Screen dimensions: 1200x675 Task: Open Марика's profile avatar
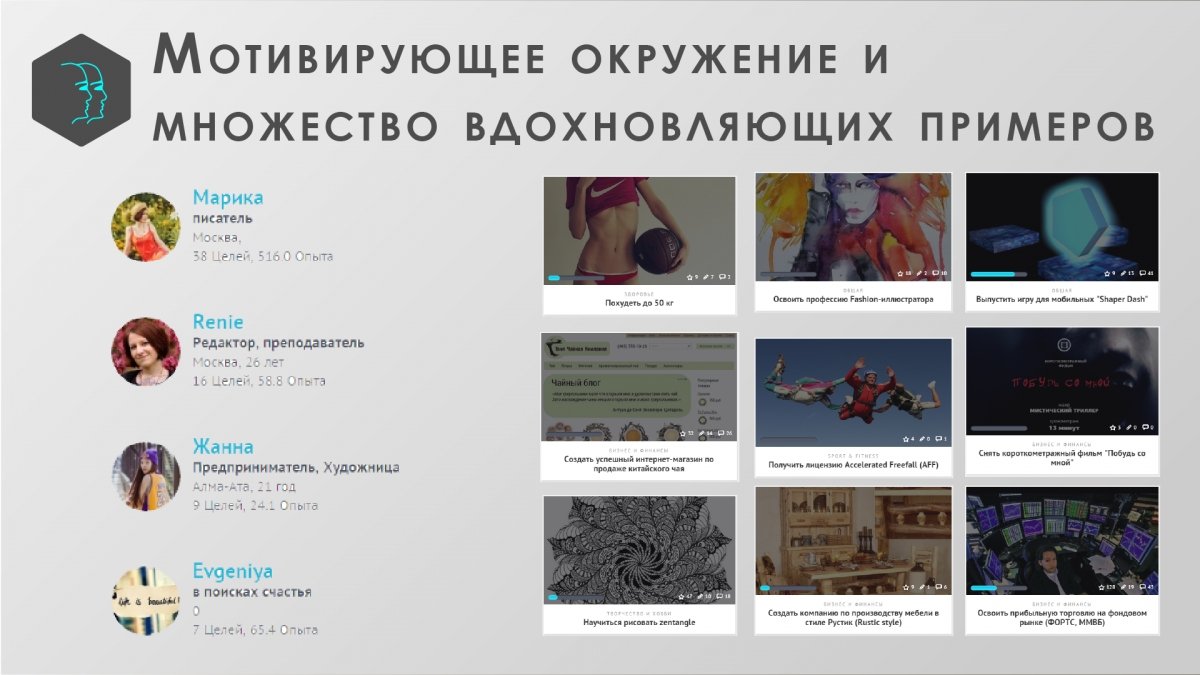point(145,227)
